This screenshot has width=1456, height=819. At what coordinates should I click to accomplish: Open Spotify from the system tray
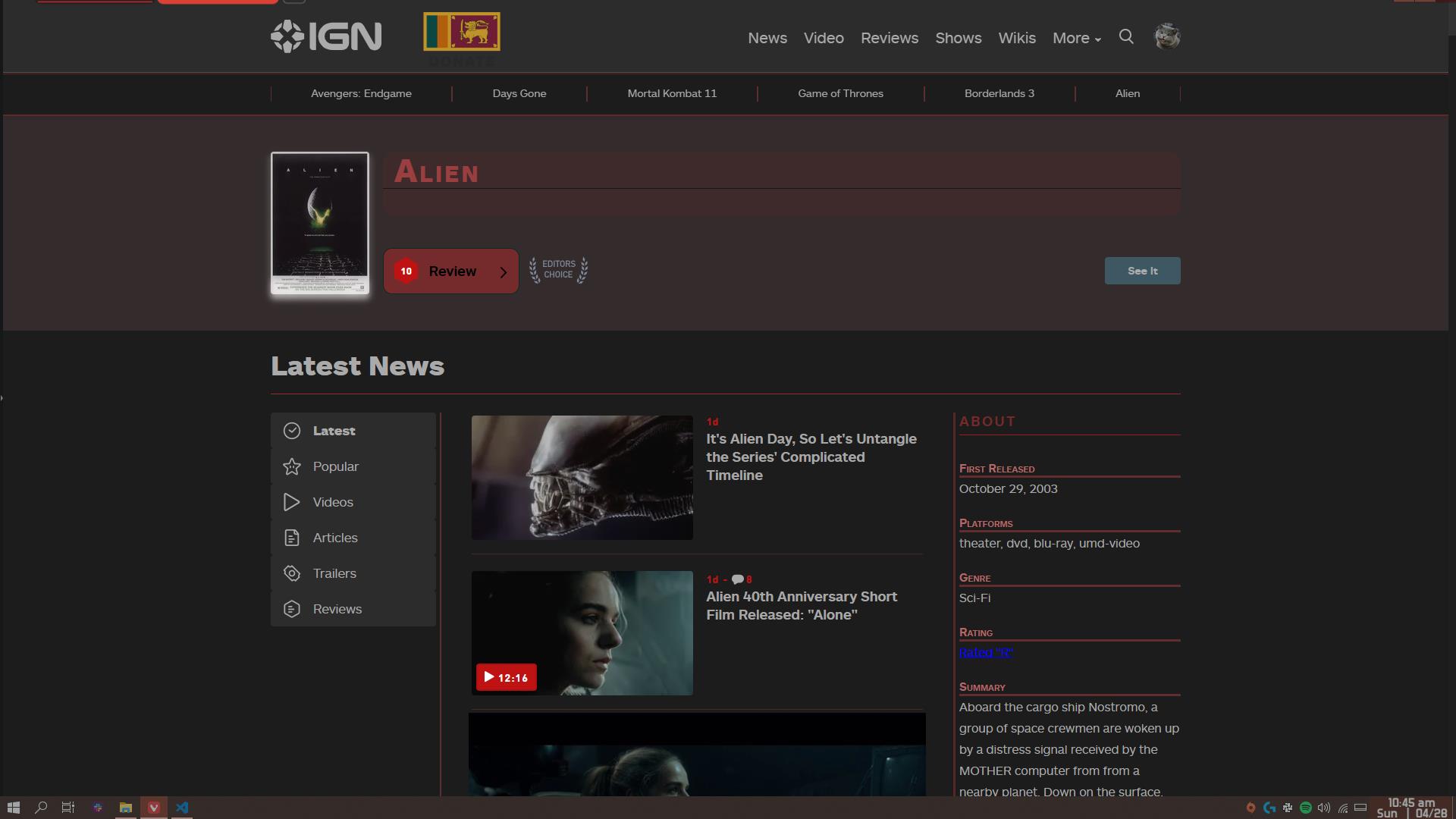point(1305,808)
